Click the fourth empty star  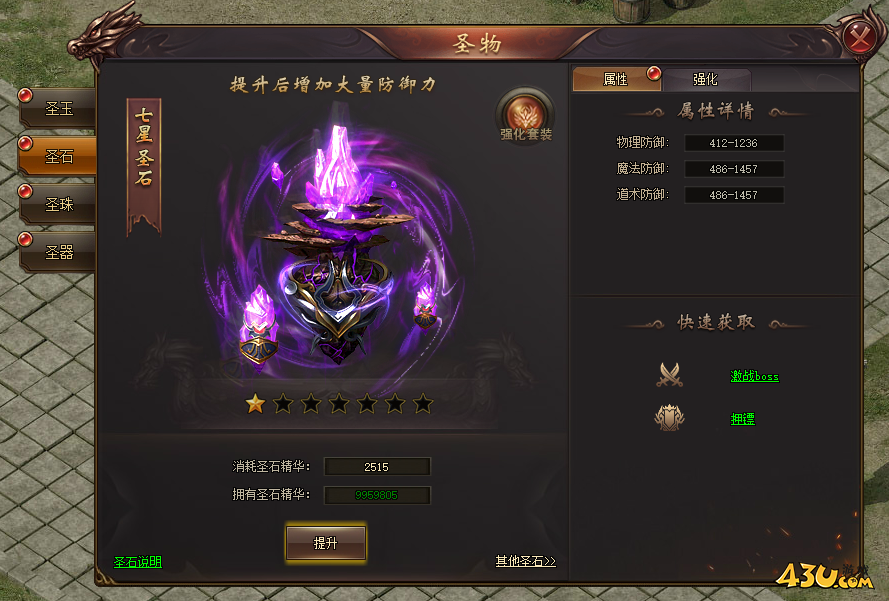coord(339,404)
